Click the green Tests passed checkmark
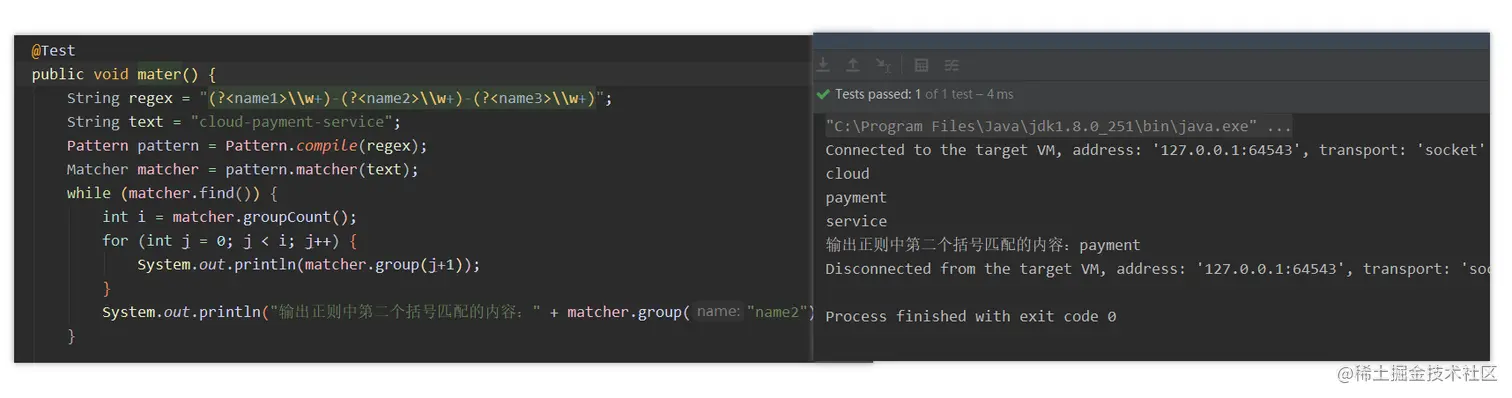1512x398 pixels. coord(823,94)
